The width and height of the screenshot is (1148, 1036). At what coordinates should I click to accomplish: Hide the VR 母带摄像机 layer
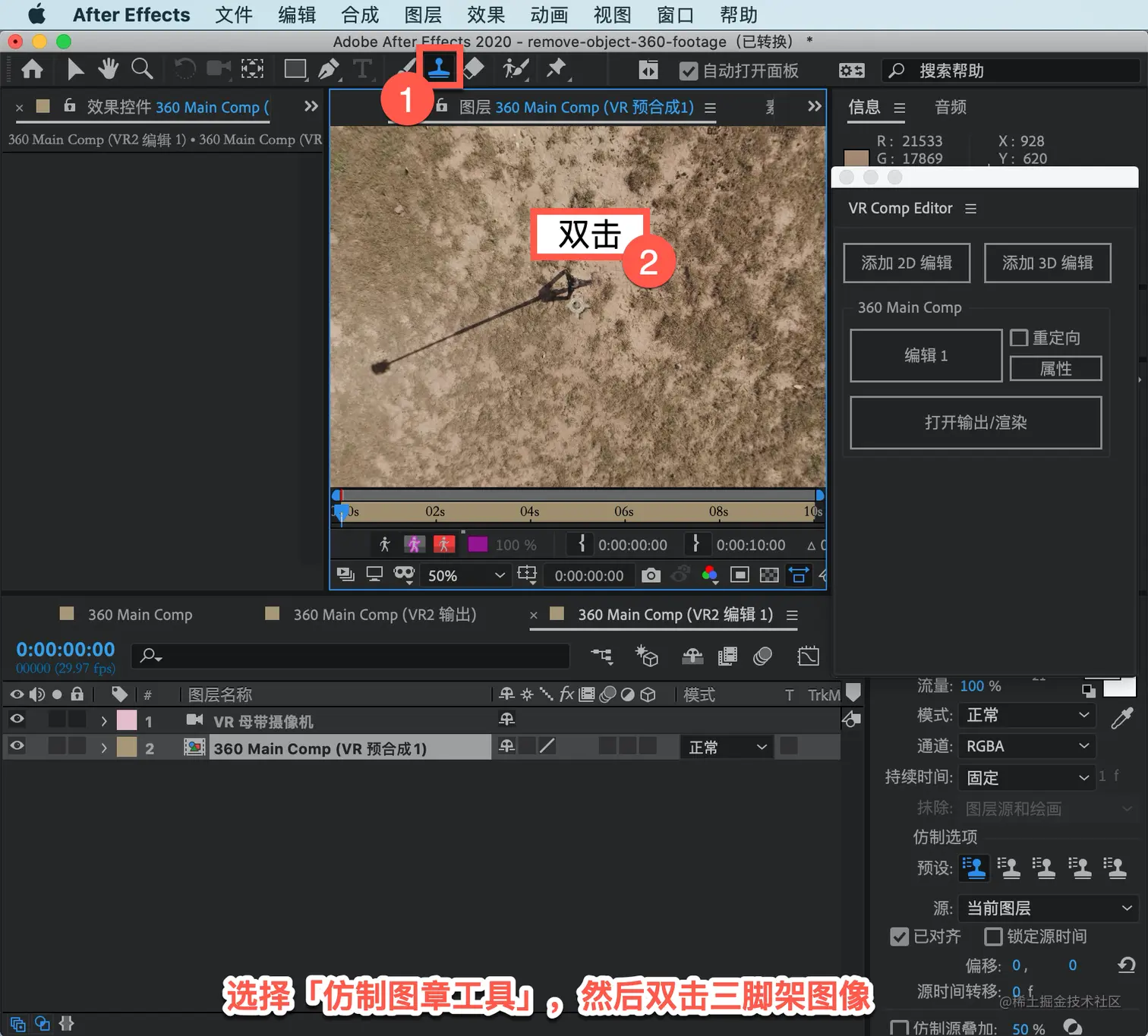point(17,719)
